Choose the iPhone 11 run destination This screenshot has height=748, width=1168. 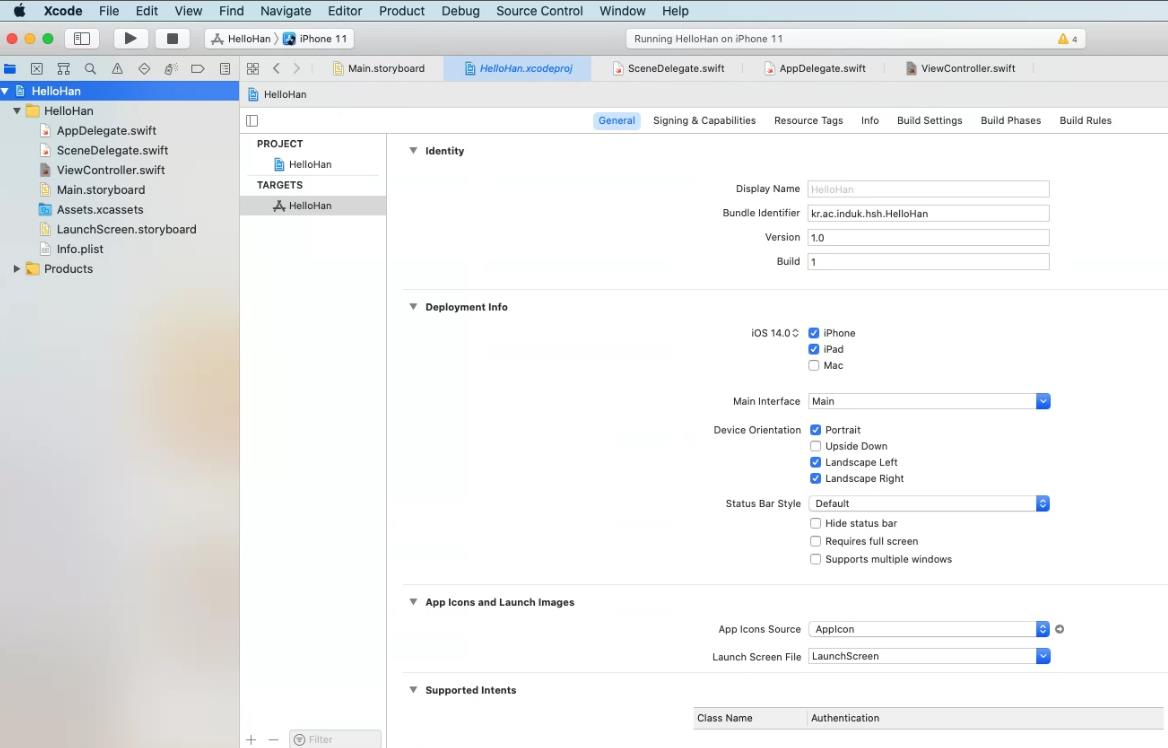[315, 39]
